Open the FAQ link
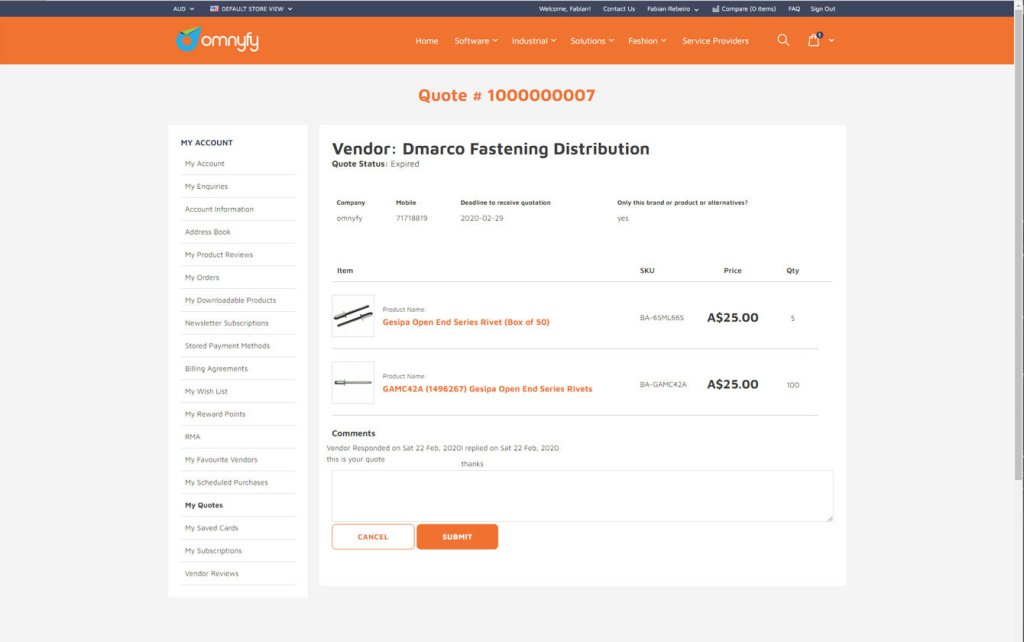 coord(793,9)
